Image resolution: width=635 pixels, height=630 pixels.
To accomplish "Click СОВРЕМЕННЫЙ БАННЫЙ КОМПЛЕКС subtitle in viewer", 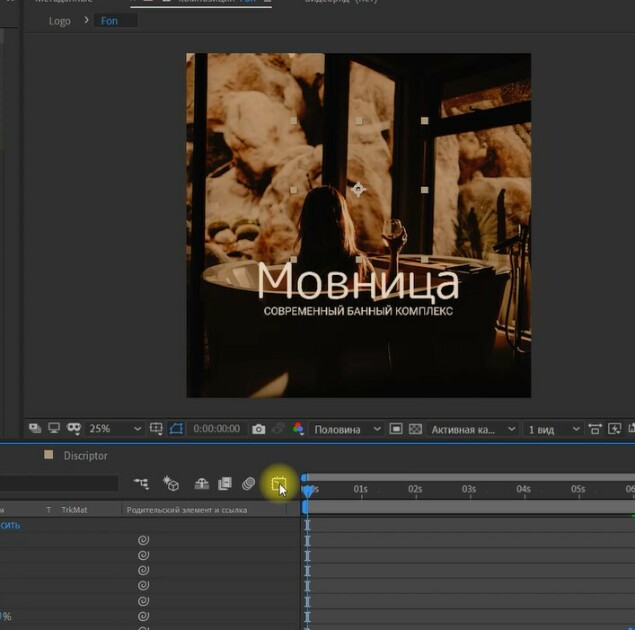I will pyautogui.click(x=358, y=311).
